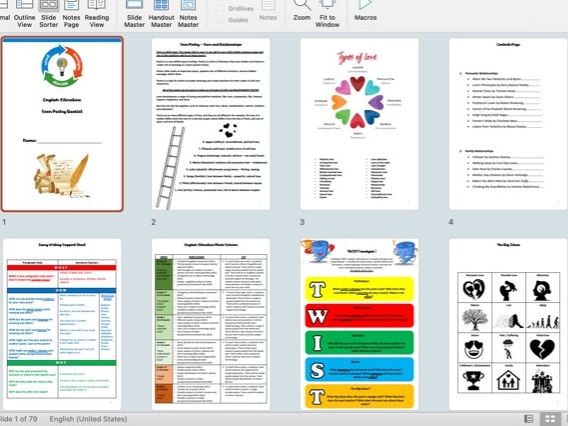Select the Slide Sorter view button

(49, 14)
